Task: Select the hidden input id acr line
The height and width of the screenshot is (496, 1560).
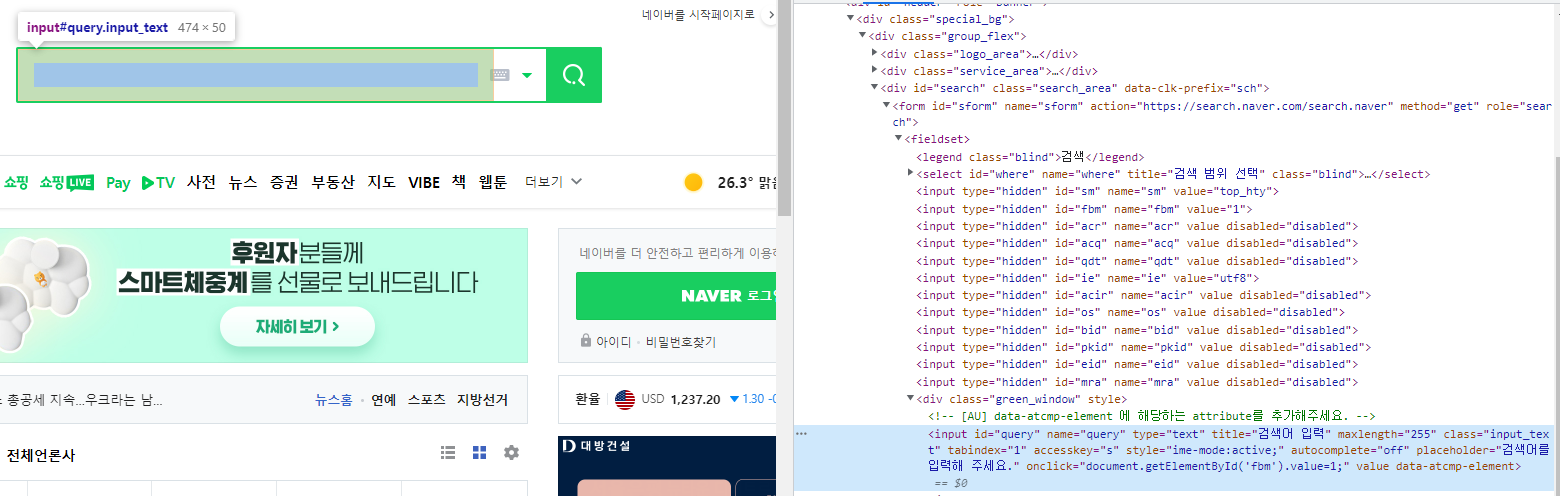Action: [1137, 226]
